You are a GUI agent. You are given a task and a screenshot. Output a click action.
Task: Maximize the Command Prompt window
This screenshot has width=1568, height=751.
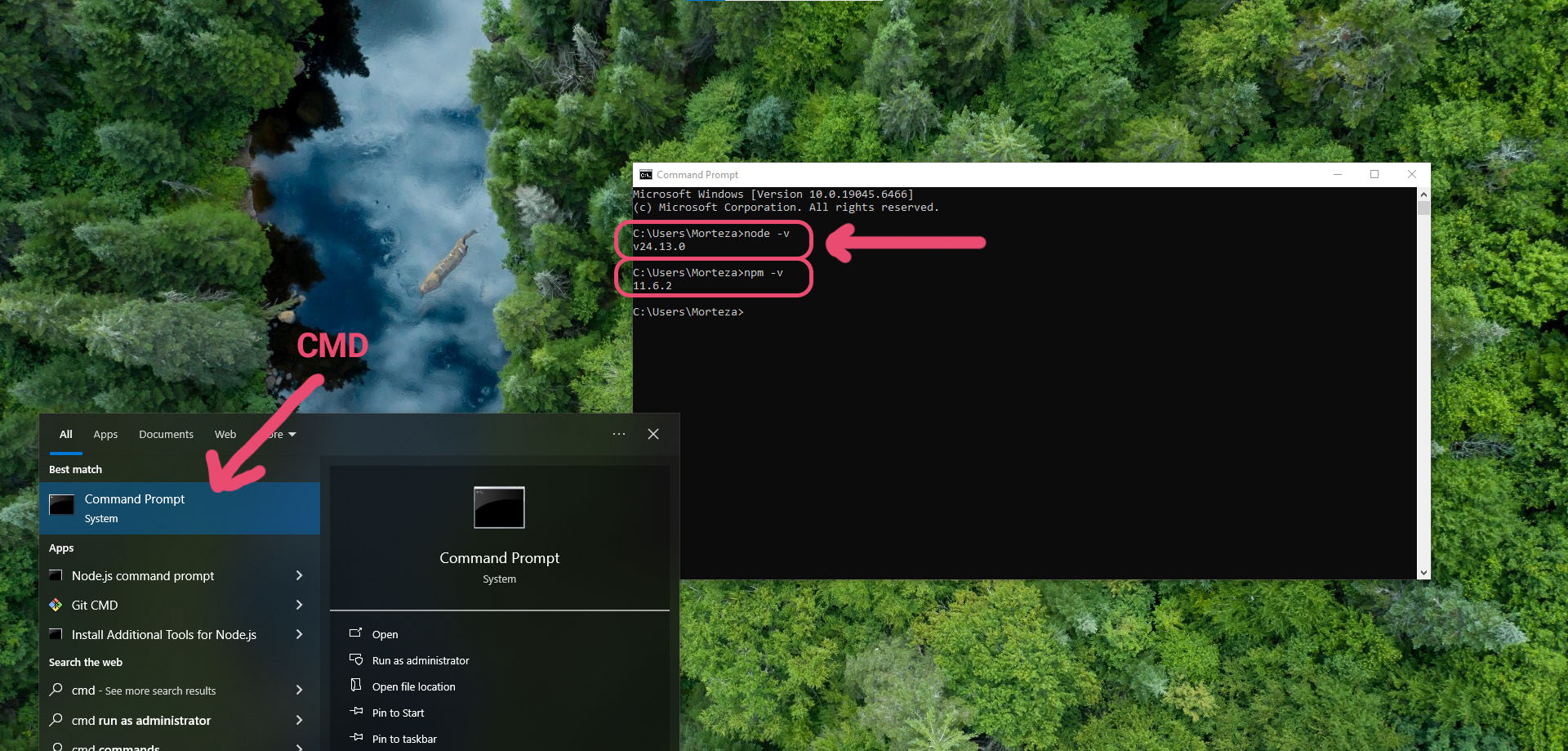click(1374, 174)
